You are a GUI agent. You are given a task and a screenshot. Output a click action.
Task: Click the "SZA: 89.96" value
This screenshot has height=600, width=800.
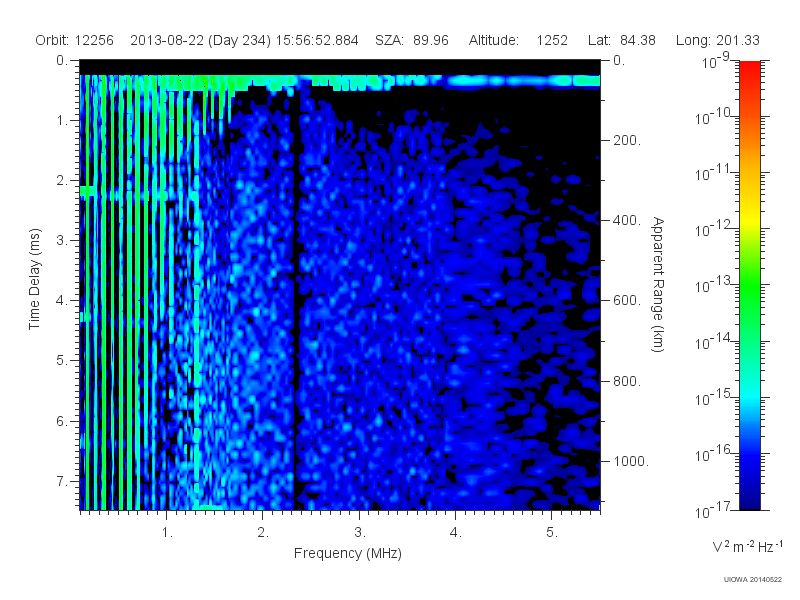tap(412, 40)
